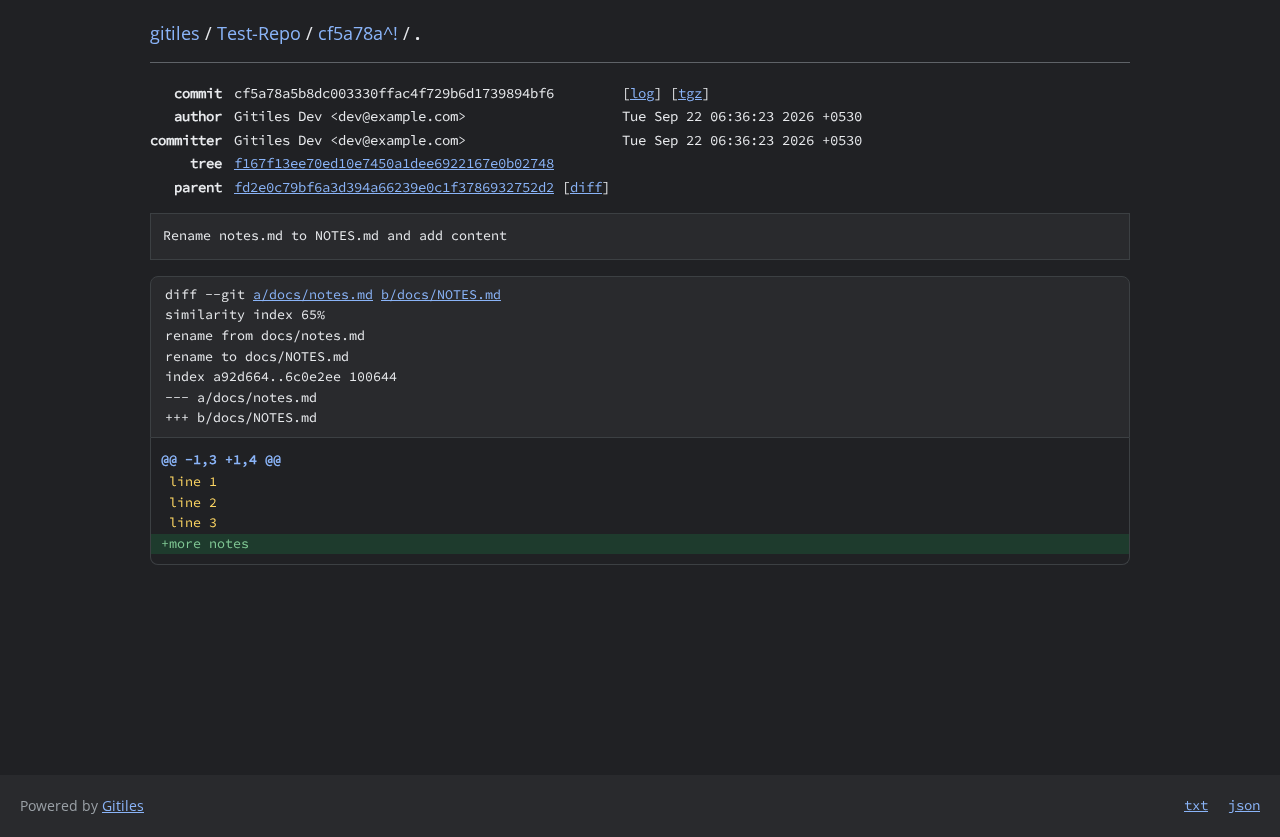View the commit log link

point(642,93)
